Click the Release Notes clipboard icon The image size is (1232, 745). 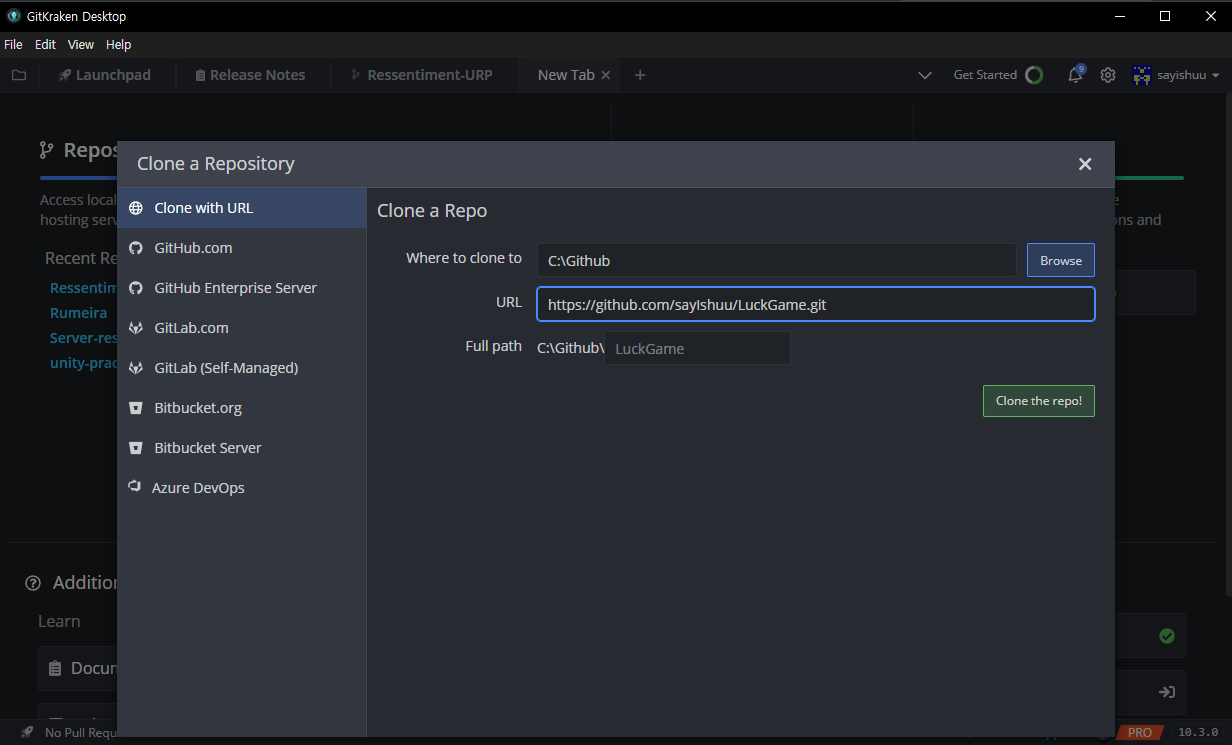click(200, 75)
